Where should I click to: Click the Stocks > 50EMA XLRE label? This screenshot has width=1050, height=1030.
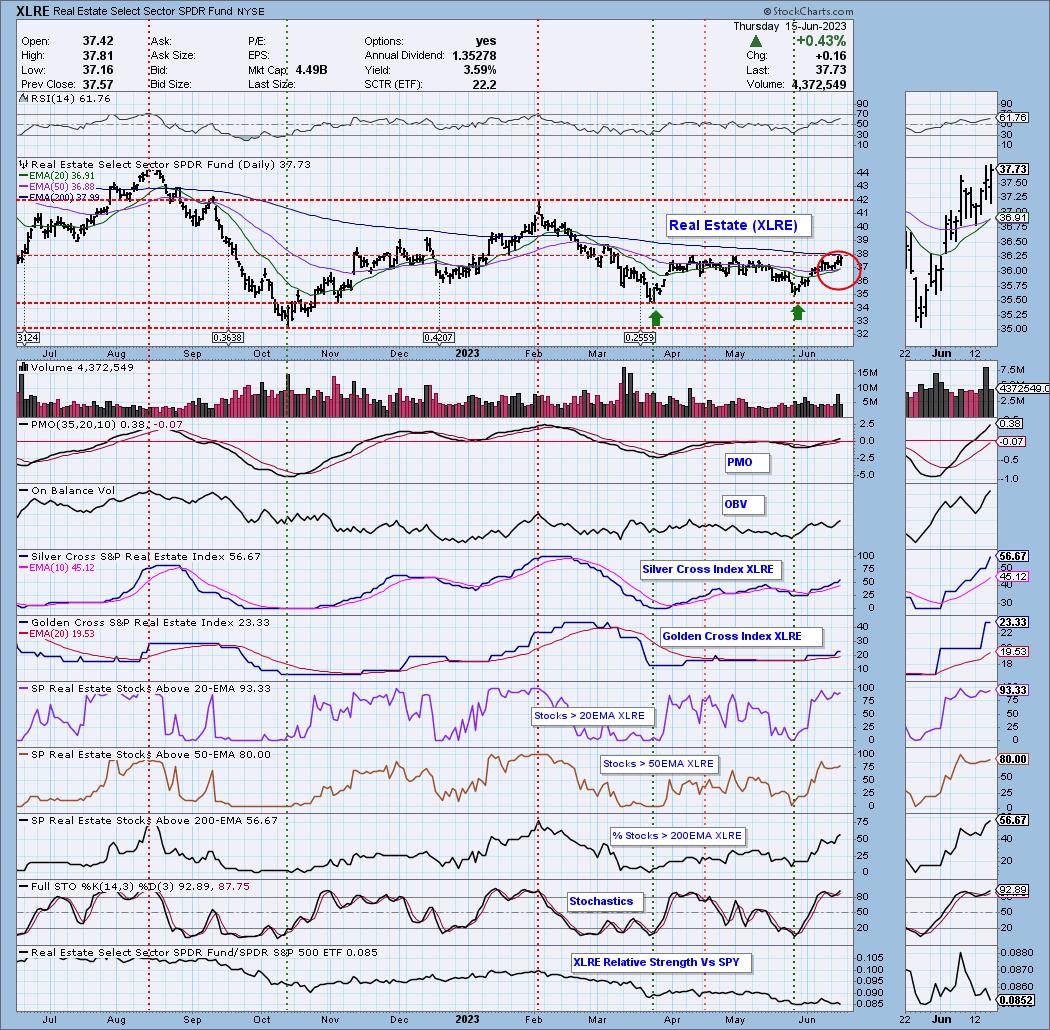click(658, 763)
